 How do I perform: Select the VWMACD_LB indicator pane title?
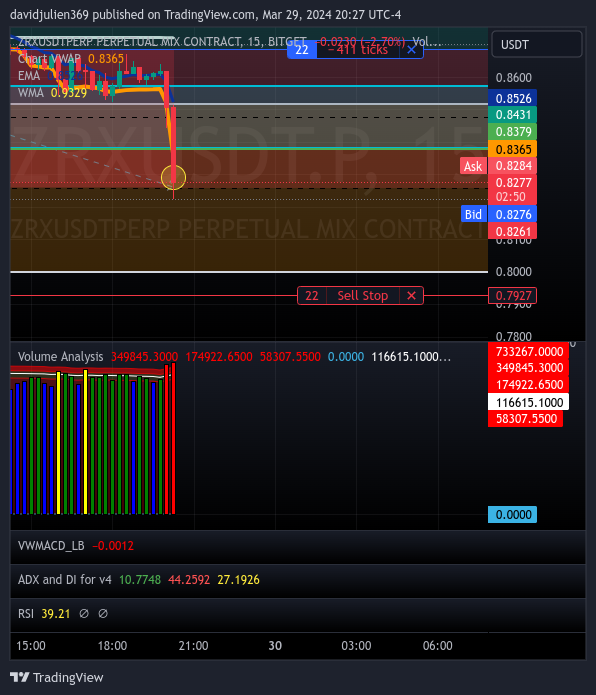[51, 546]
